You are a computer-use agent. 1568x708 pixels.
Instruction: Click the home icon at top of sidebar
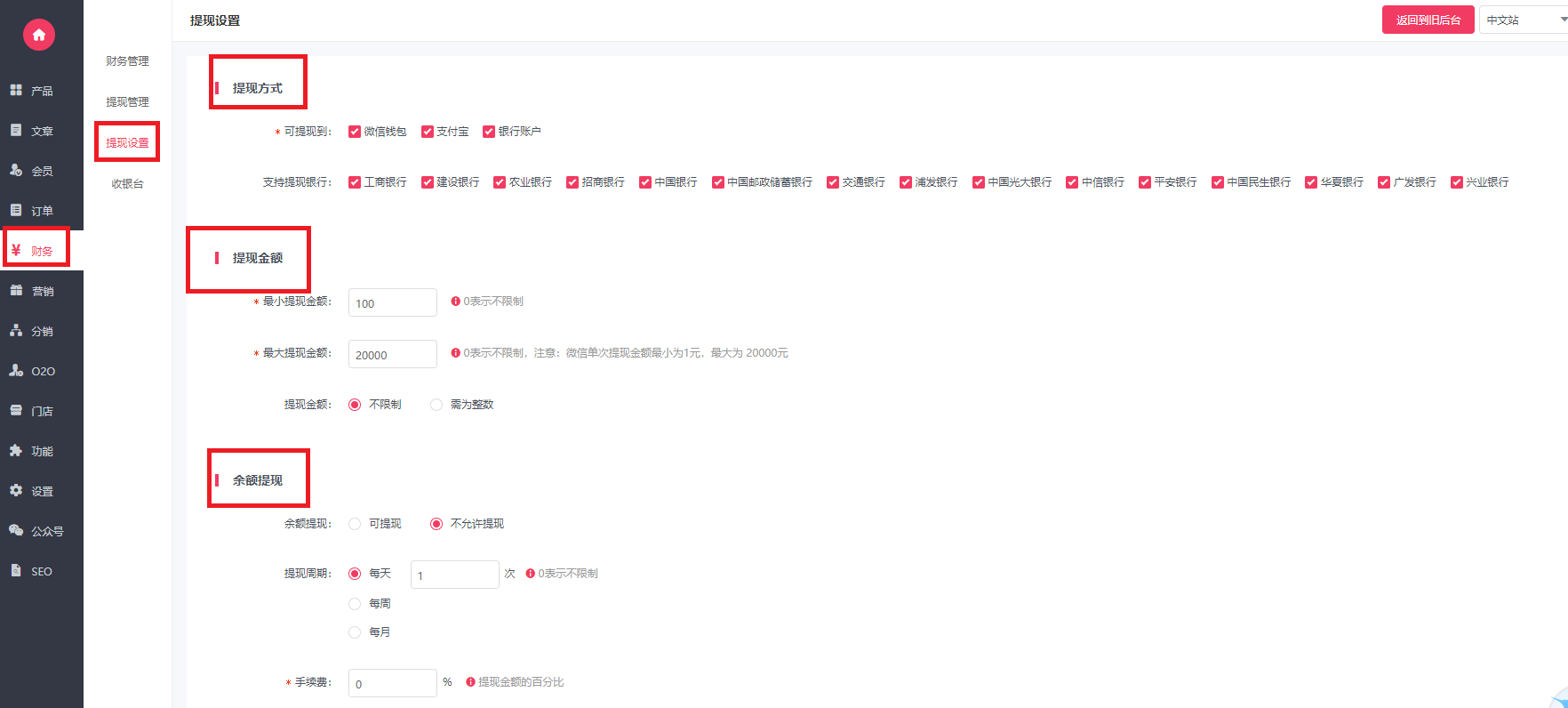coord(38,35)
